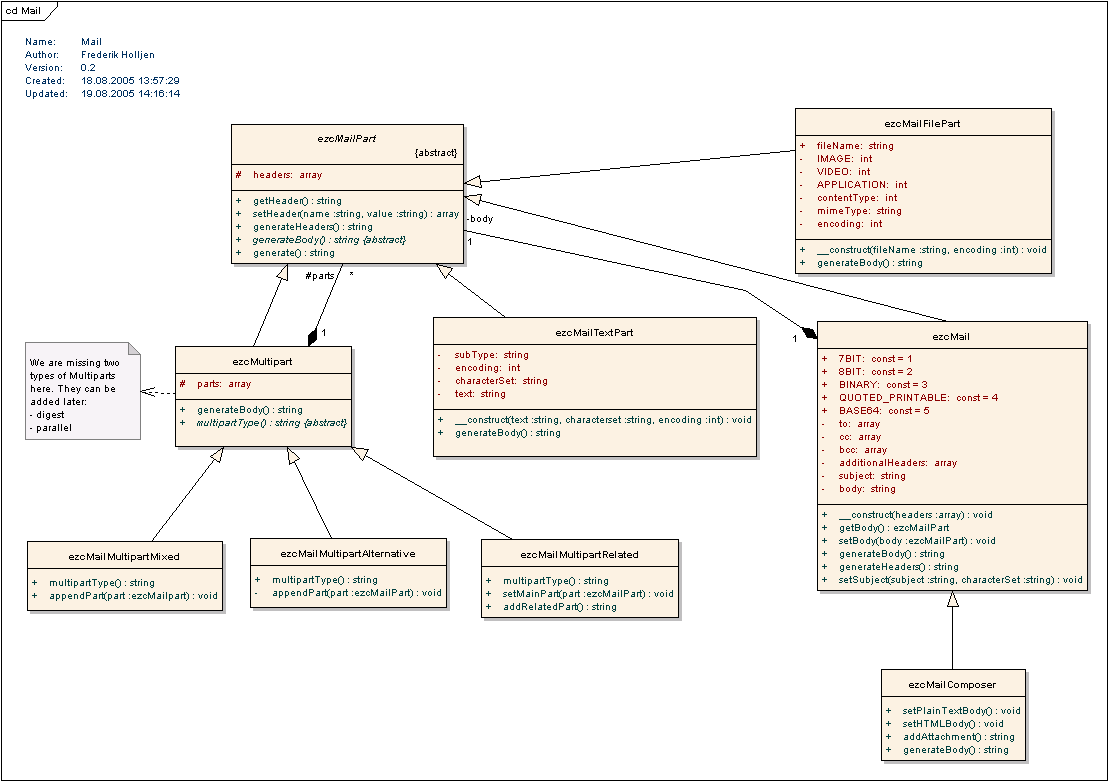Click the ezcMailMultipartRelated class title
Image resolution: width=1108 pixels, height=781 pixels.
click(x=579, y=554)
